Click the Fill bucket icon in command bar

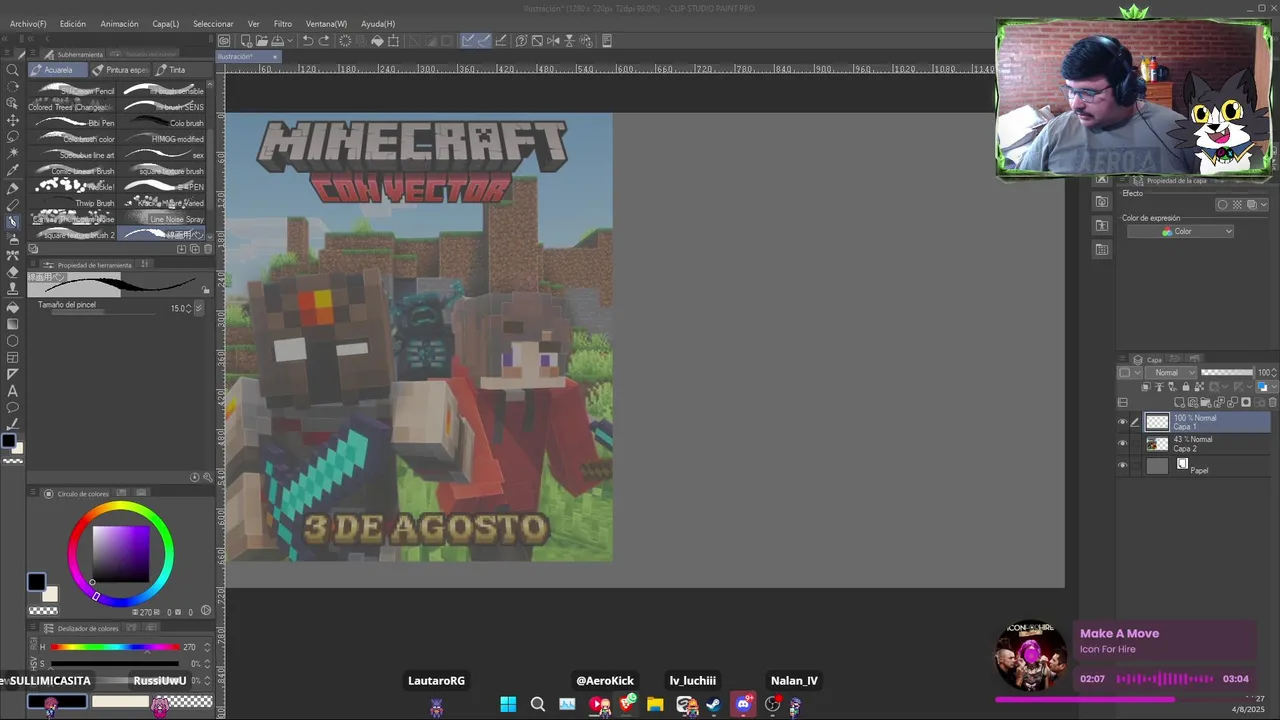point(377,41)
